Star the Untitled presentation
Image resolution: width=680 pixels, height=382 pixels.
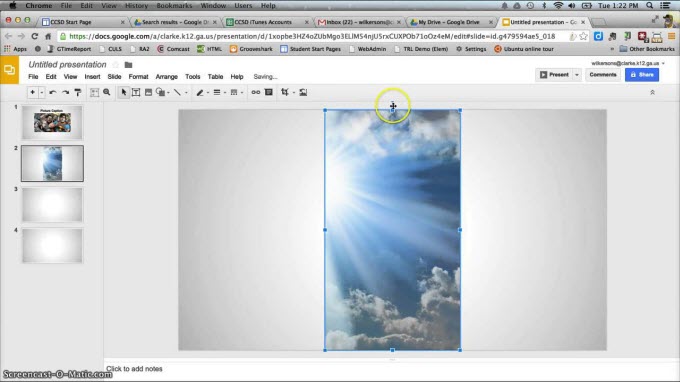point(116,65)
